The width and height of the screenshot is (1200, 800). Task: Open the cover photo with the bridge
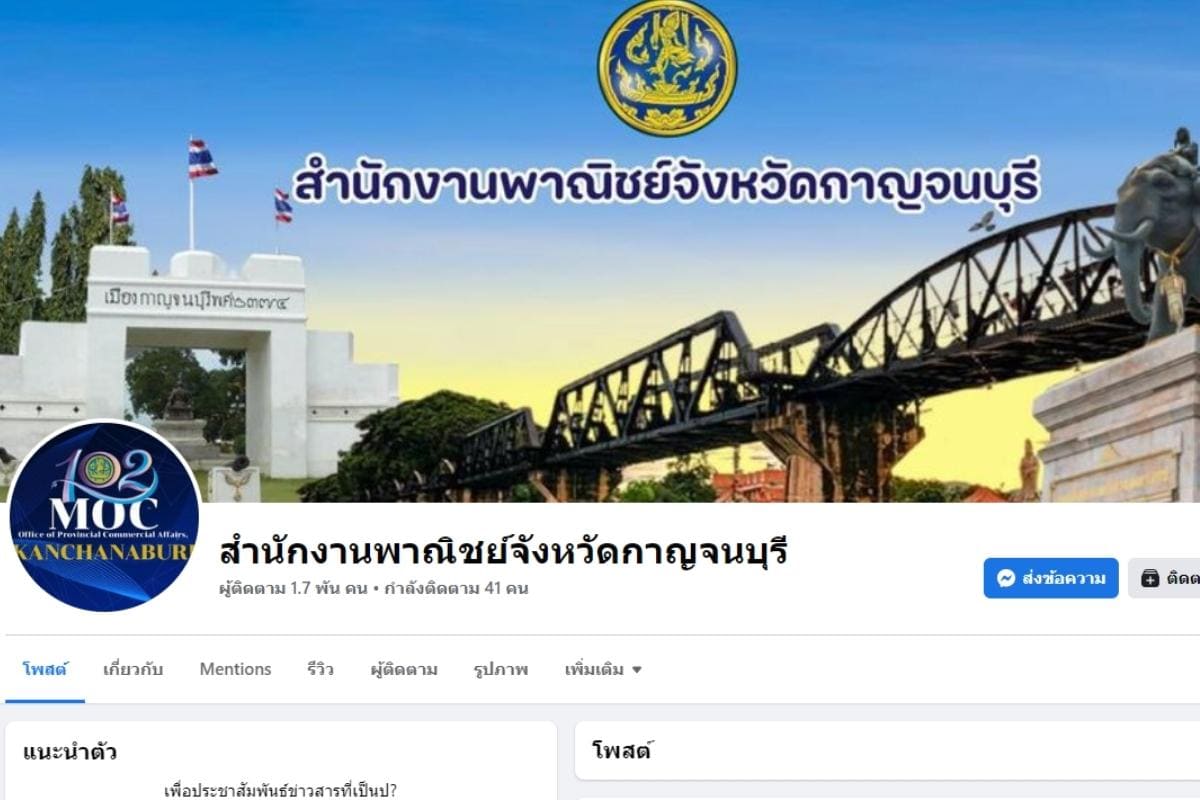(600, 250)
